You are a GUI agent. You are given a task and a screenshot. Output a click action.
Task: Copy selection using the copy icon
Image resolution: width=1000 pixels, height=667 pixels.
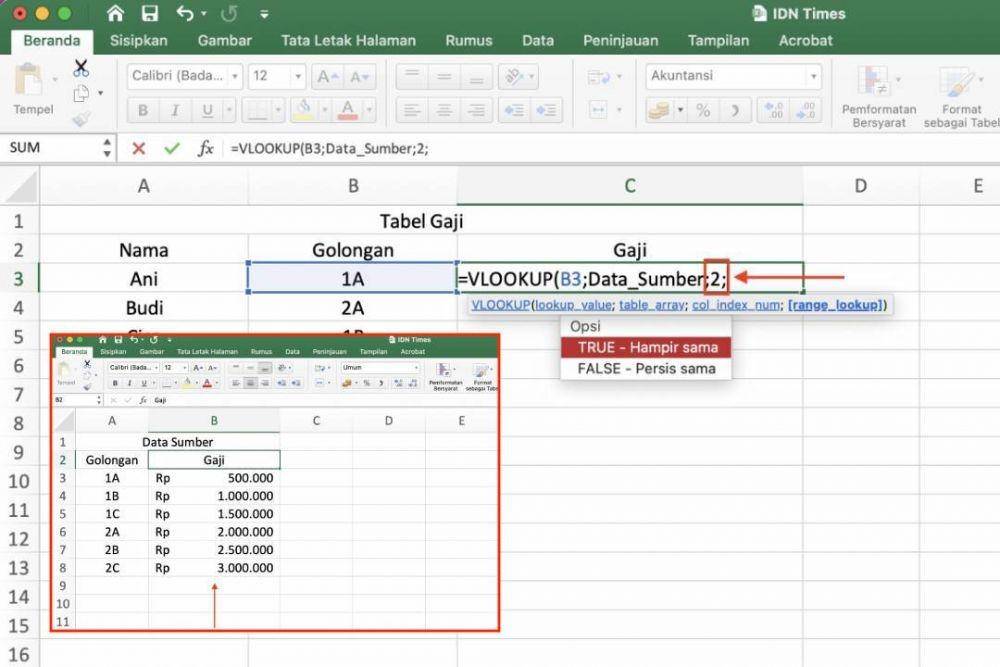(x=81, y=94)
